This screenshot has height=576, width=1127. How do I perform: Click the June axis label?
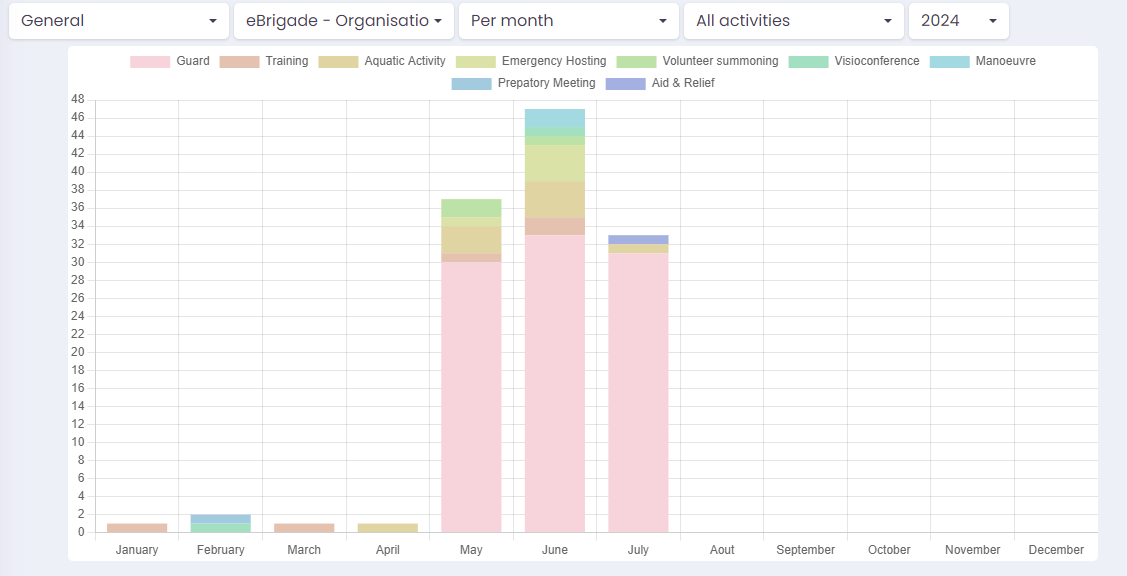[x=555, y=549]
